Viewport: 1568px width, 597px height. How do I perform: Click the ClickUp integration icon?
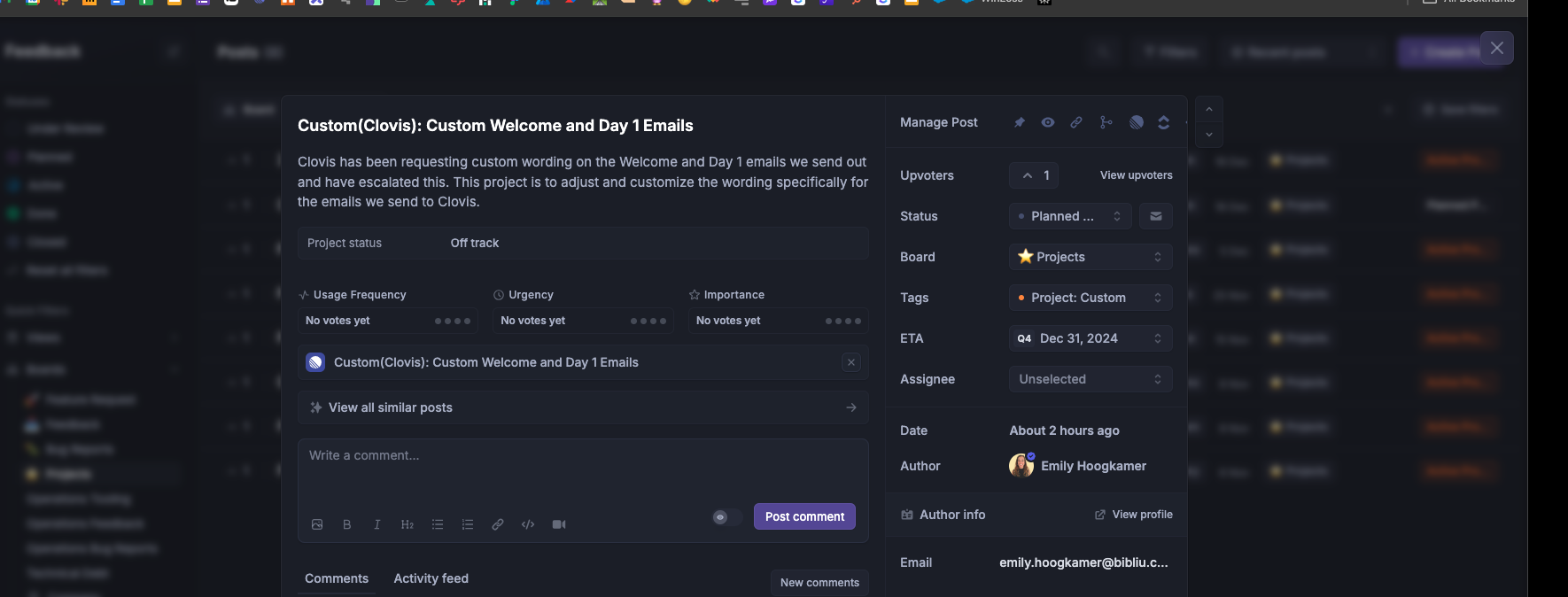(1164, 122)
